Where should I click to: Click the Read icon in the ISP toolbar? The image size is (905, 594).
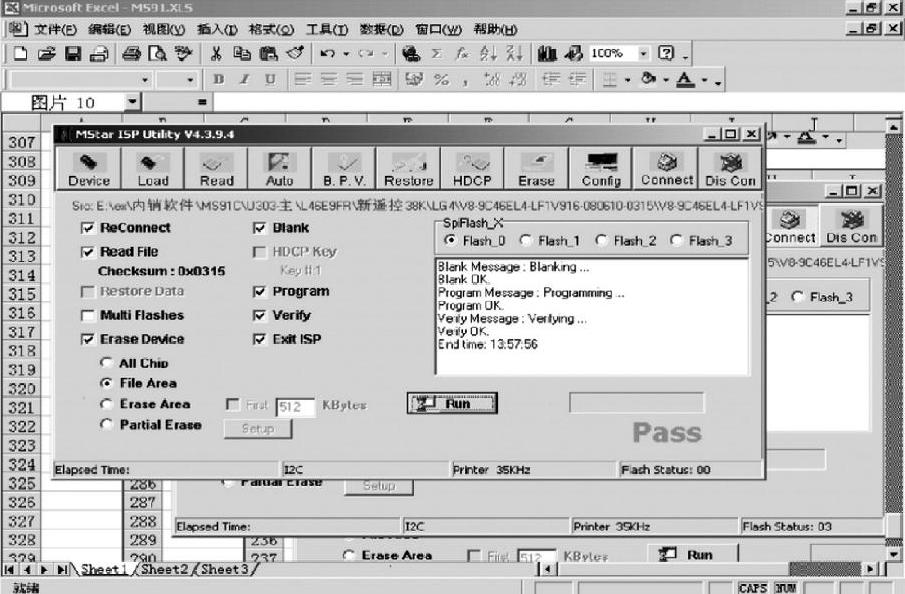[216, 169]
